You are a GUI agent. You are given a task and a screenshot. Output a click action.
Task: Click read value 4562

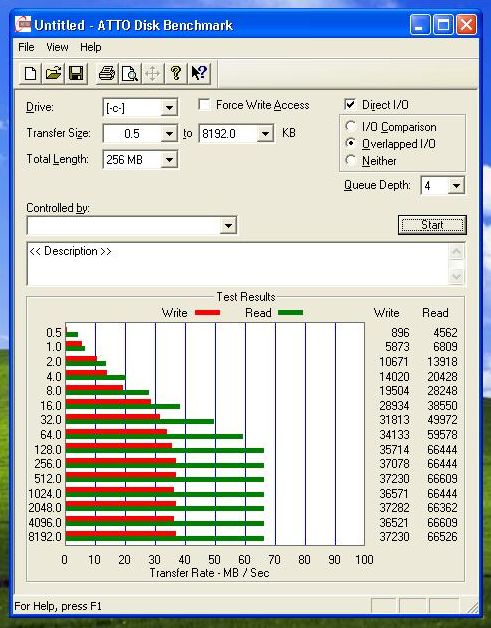tap(445, 332)
